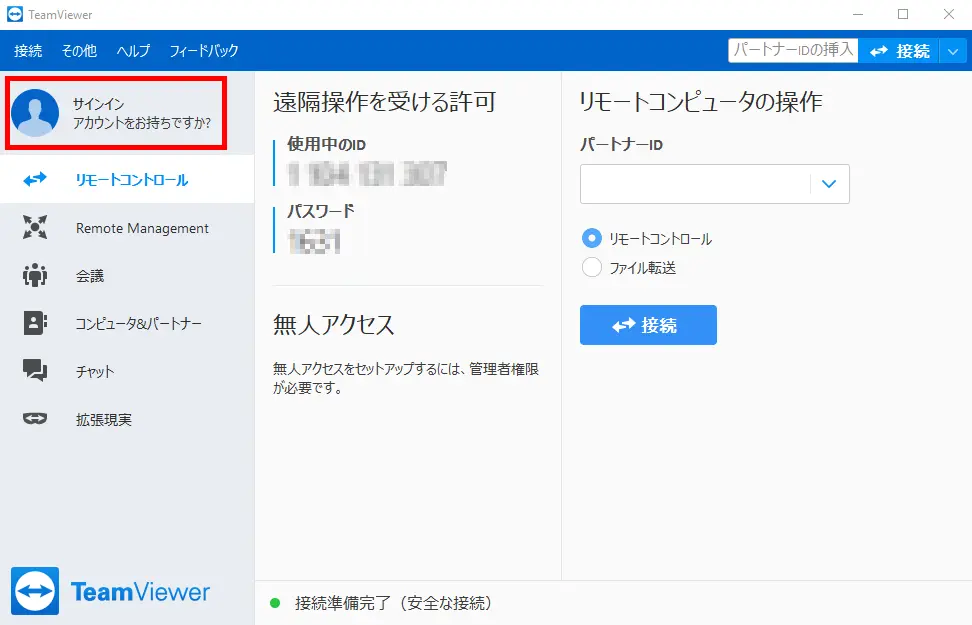This screenshot has height=625, width=972.
Task: Select the ファイル転送 radio option
Action: [x=591, y=267]
